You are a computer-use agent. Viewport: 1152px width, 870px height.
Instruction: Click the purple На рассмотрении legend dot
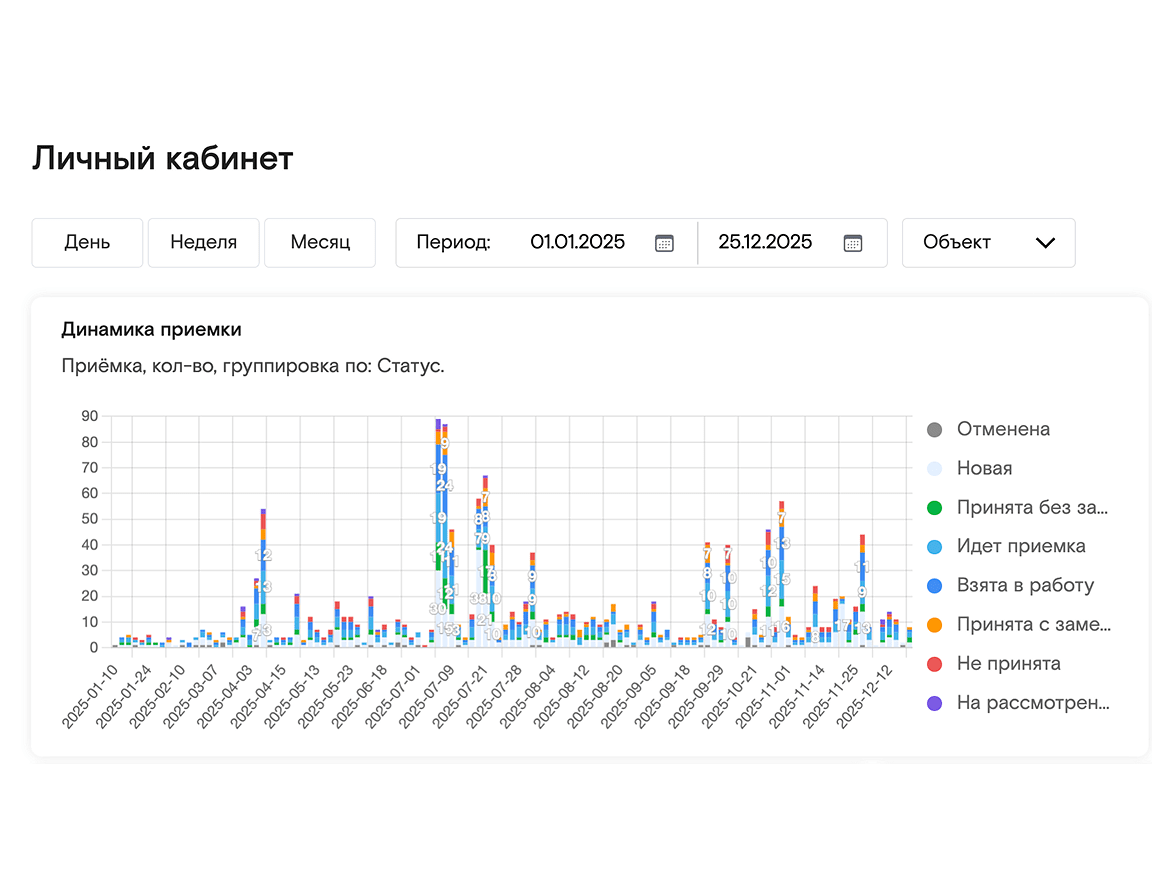[935, 703]
